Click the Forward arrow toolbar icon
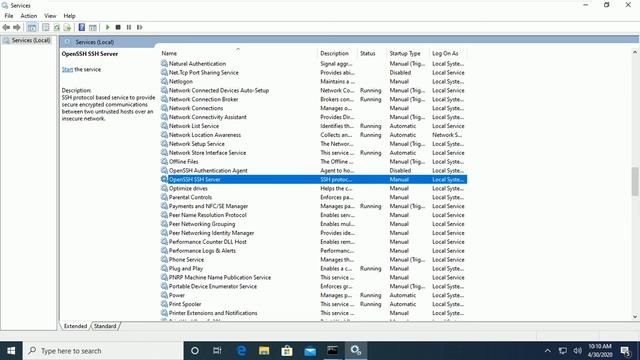The height and width of the screenshot is (360, 640). pos(17,27)
